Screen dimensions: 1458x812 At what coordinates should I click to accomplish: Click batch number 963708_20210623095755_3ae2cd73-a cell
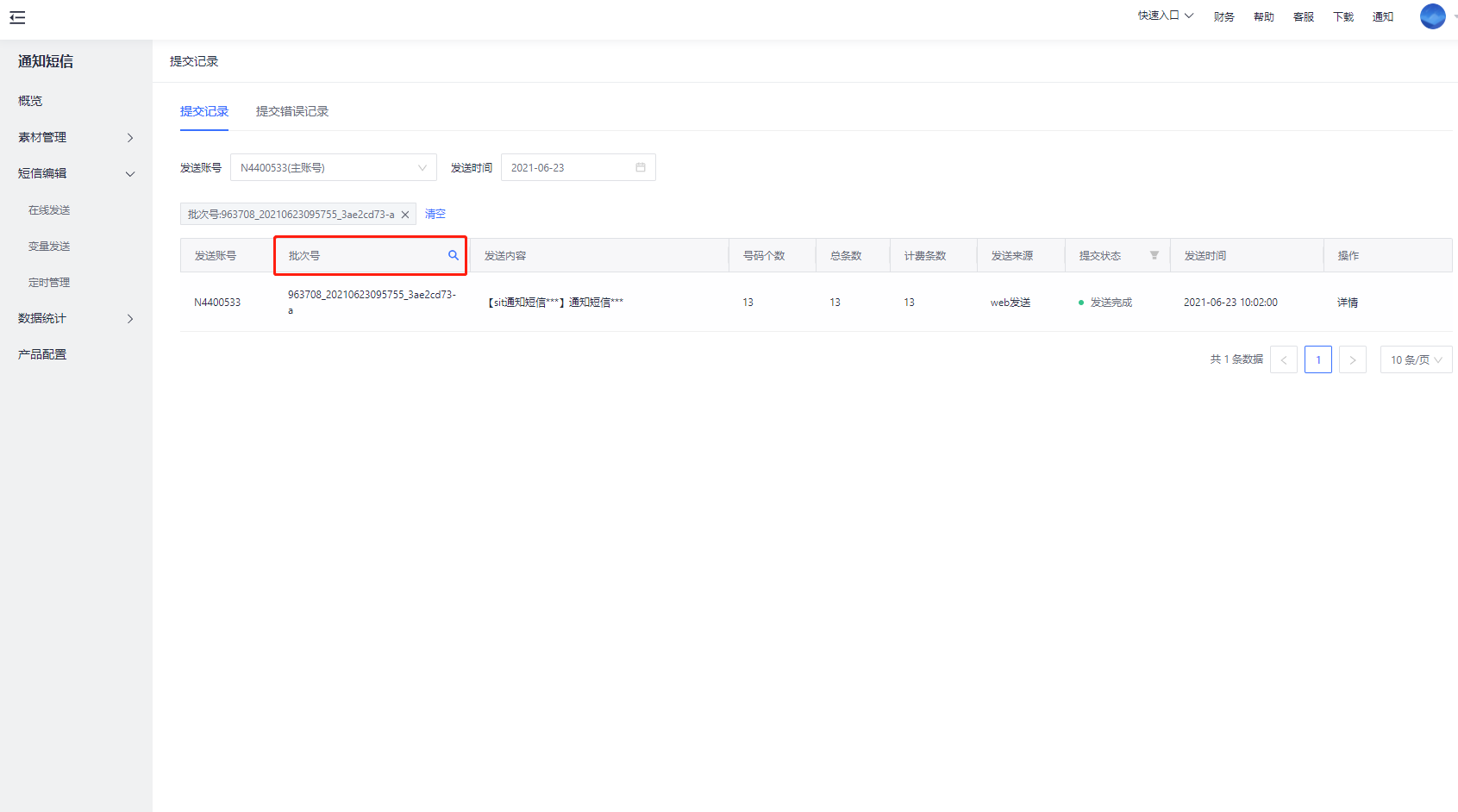coord(372,302)
